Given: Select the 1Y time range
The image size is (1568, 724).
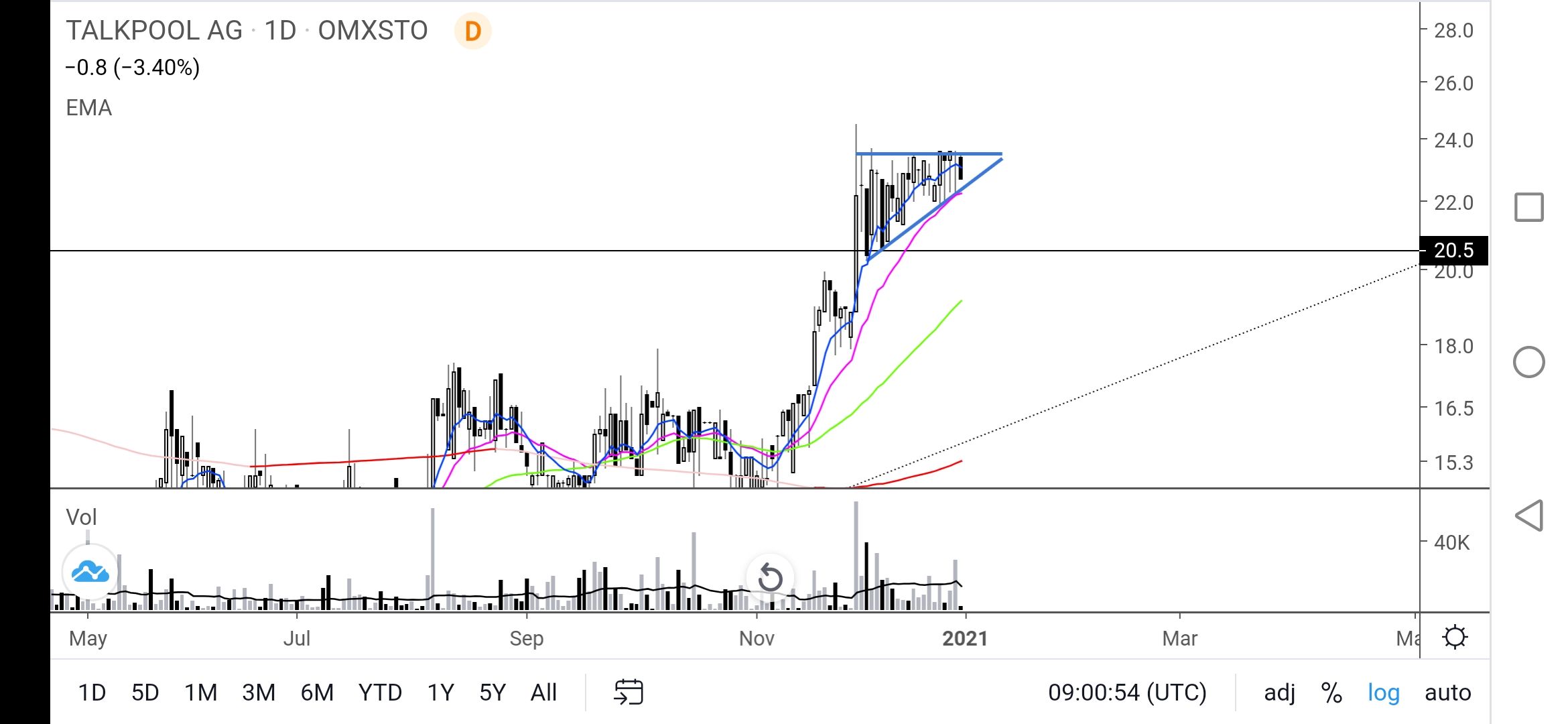Looking at the screenshot, I should (441, 692).
